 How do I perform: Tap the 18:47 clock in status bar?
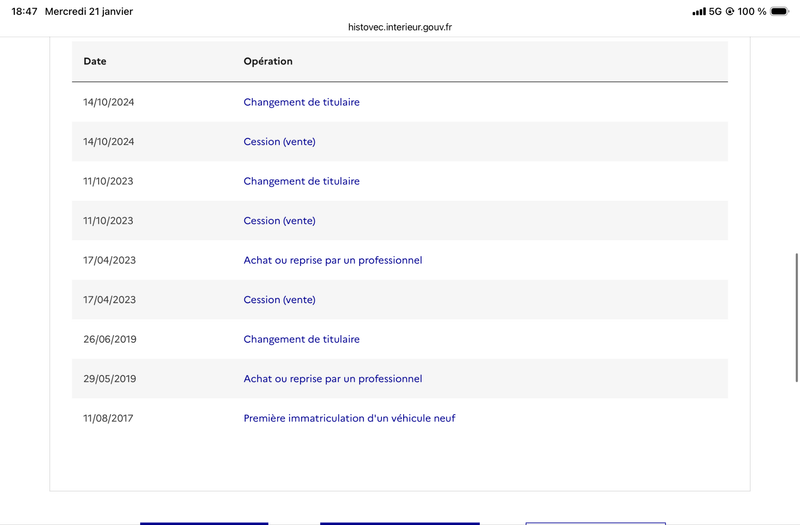point(24,11)
